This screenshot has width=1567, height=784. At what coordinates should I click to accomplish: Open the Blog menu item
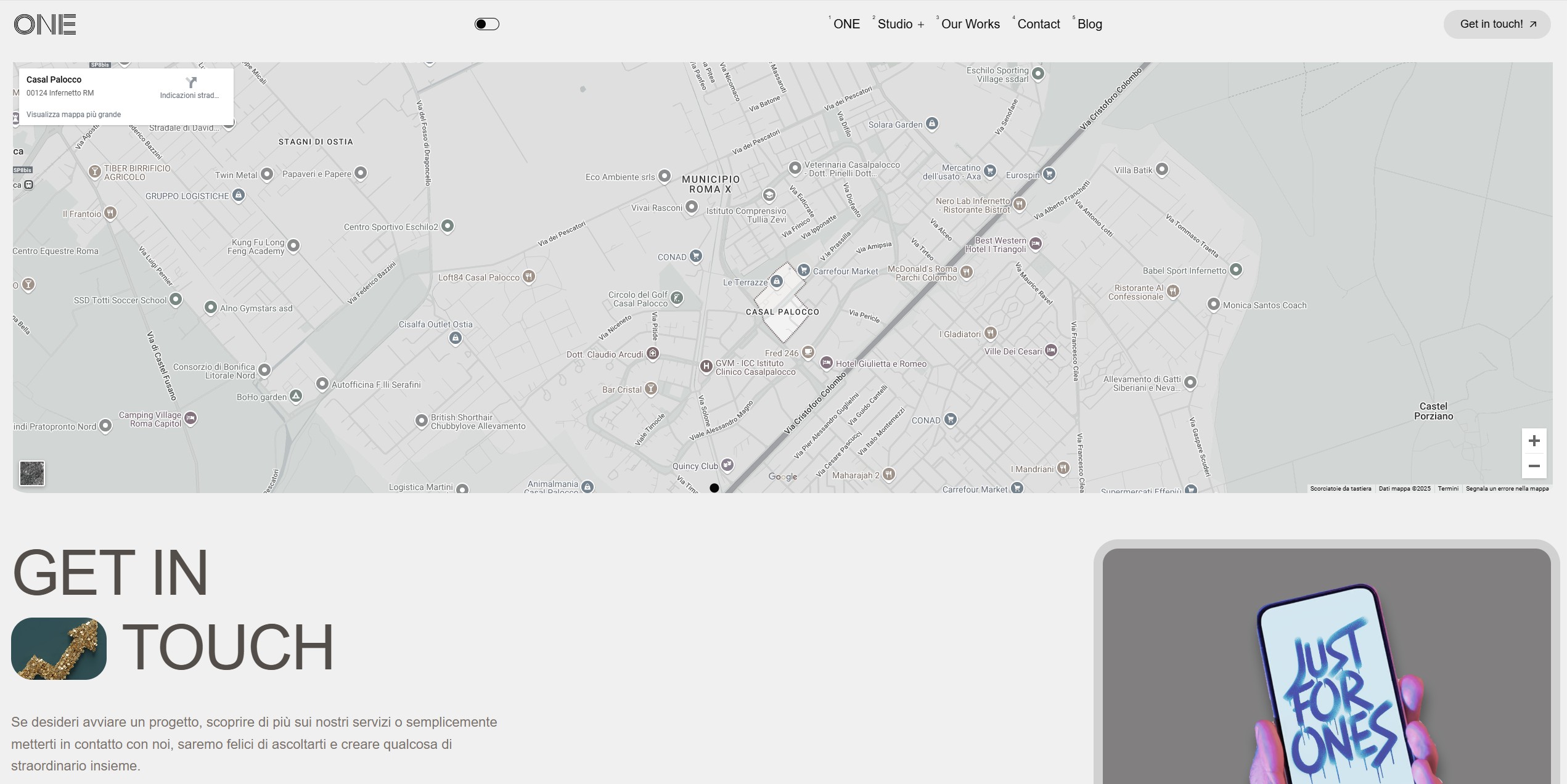click(1089, 24)
